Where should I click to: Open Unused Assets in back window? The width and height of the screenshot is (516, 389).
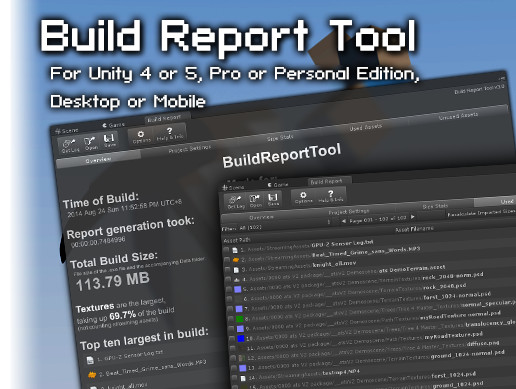(458, 116)
